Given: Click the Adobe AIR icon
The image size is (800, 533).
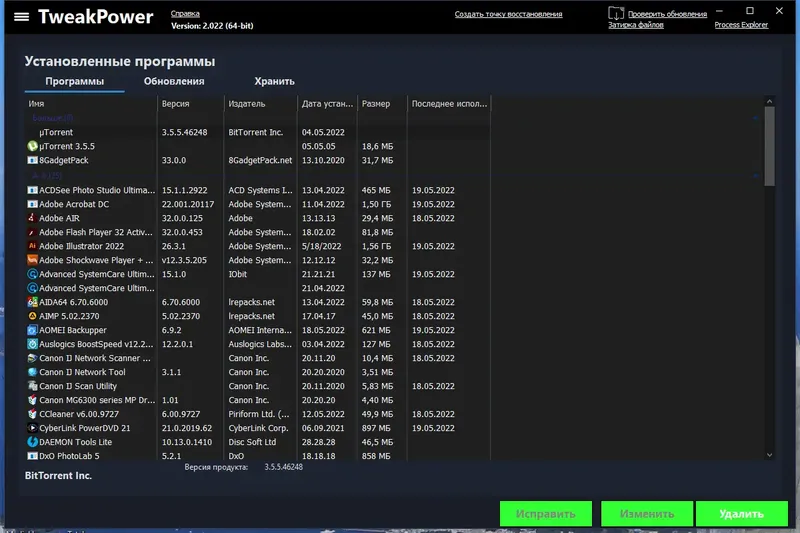Looking at the screenshot, I should [x=32, y=218].
